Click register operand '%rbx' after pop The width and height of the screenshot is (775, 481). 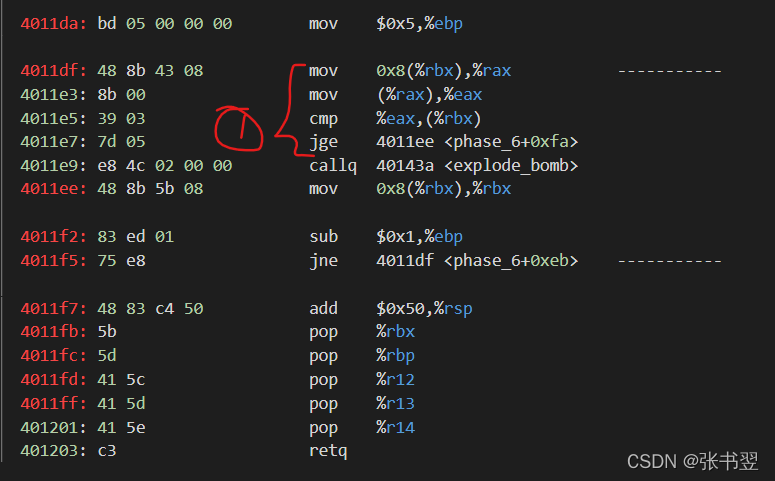tap(395, 331)
